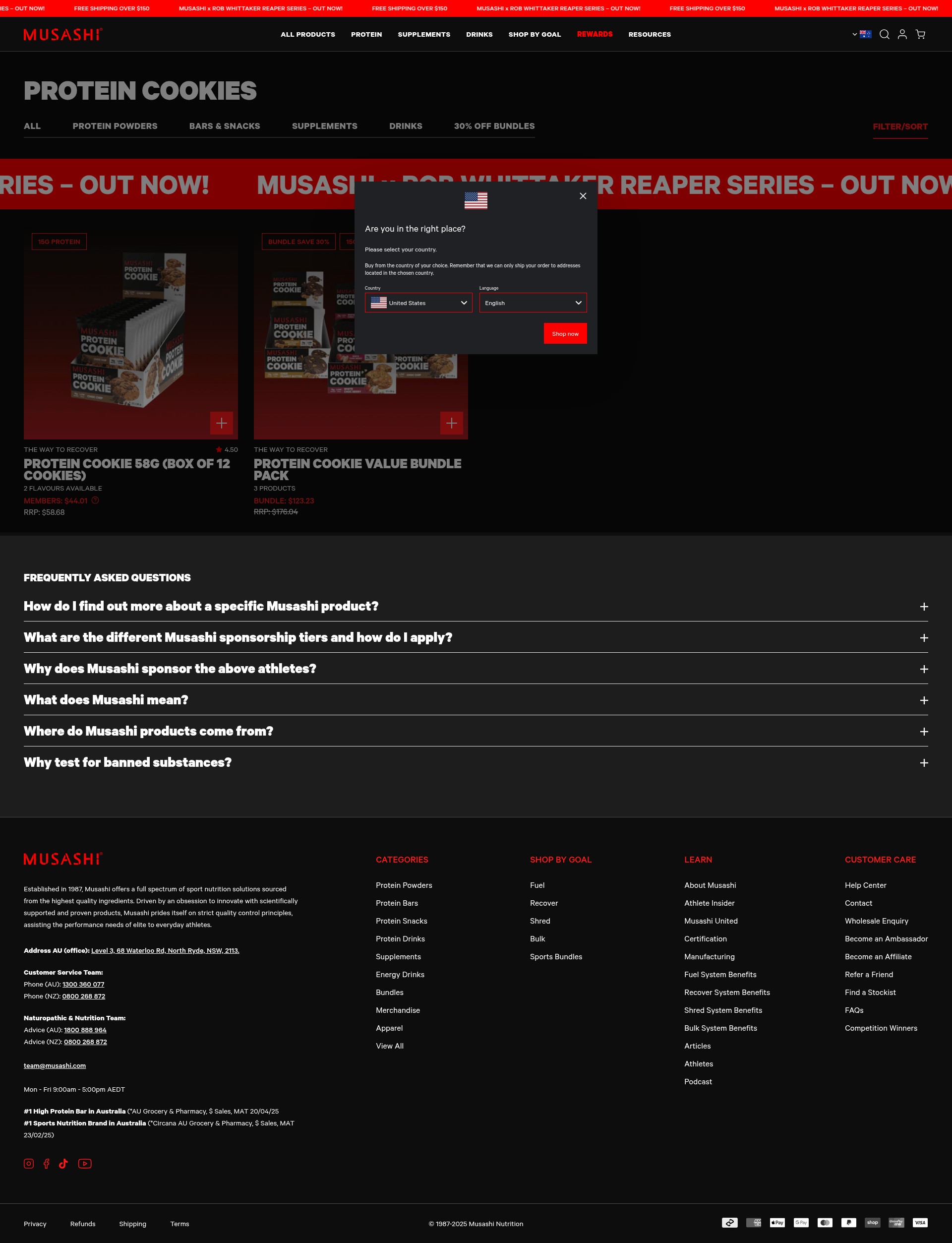
Task: Open the Country dropdown showing United States
Action: click(418, 303)
